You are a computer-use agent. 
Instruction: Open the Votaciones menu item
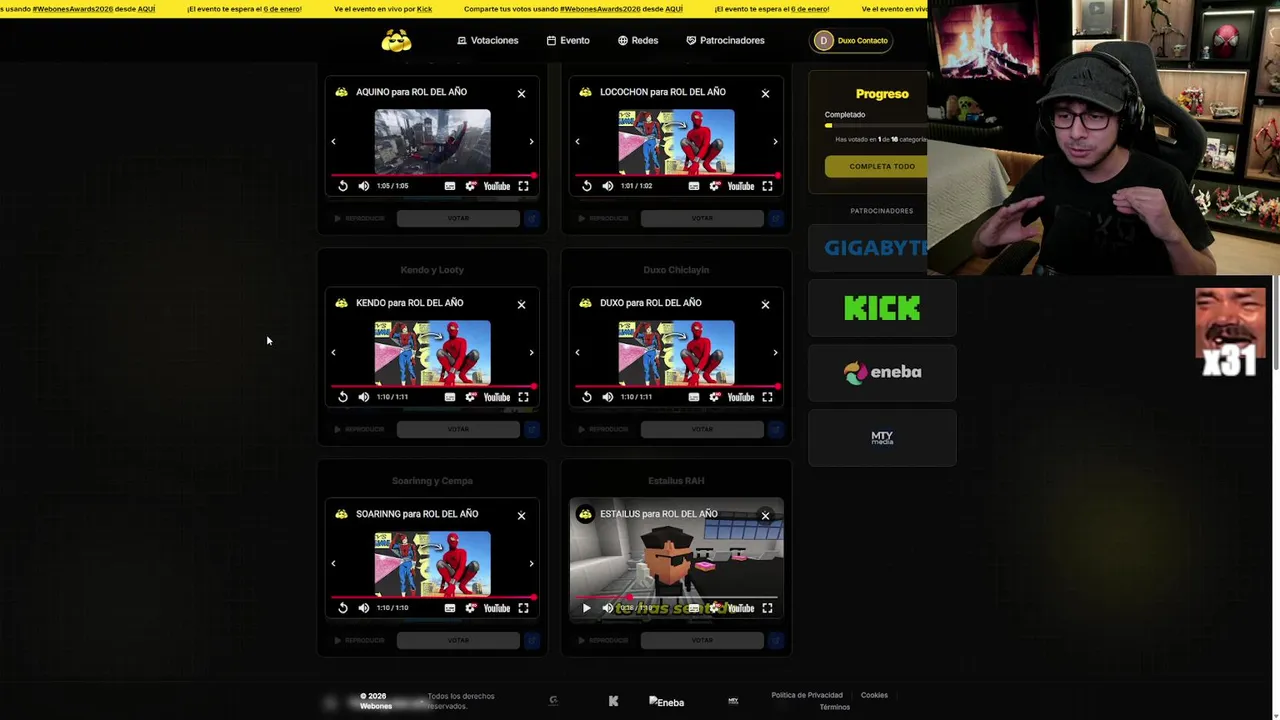488,40
